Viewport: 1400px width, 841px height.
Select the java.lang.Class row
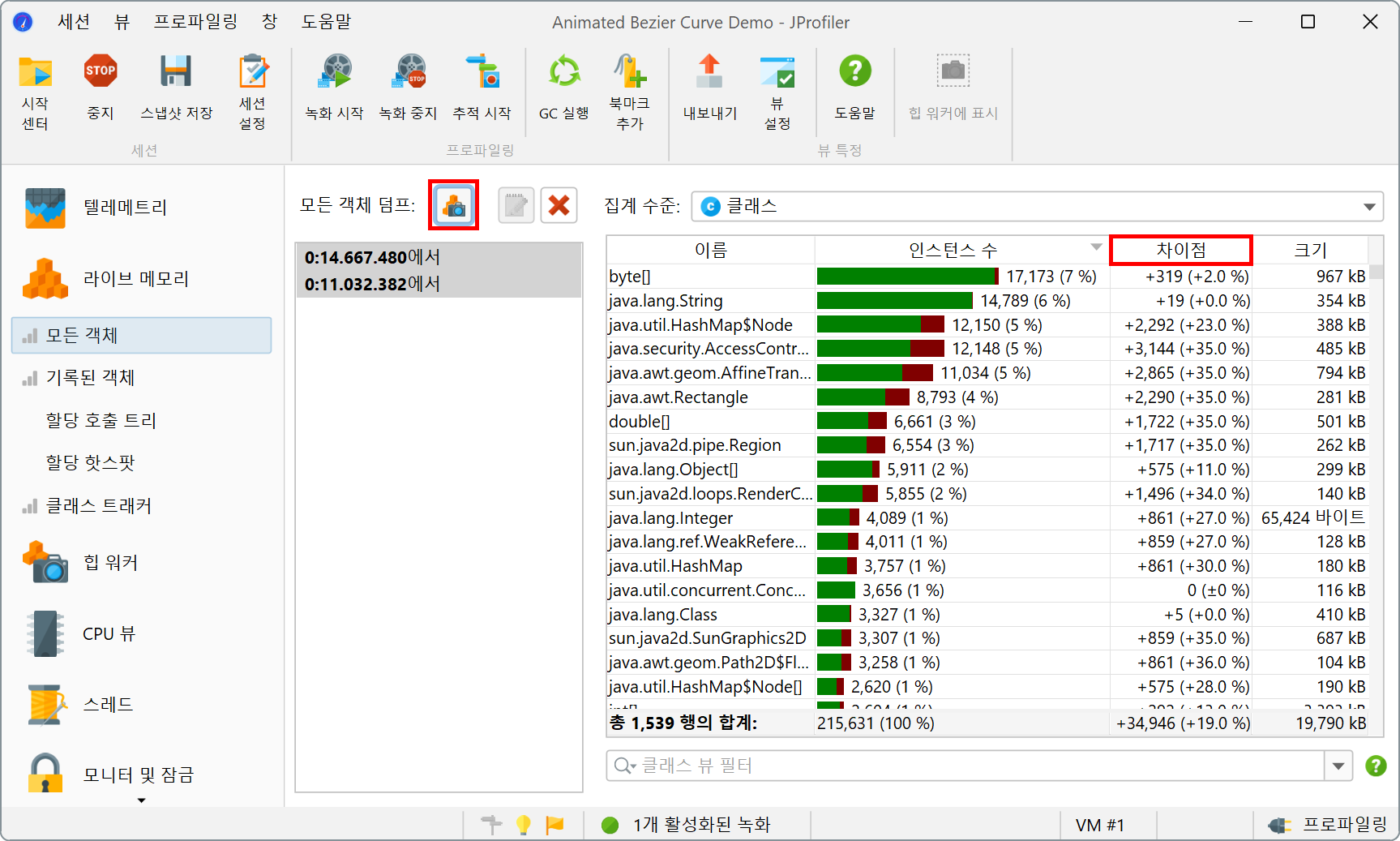[987, 615]
